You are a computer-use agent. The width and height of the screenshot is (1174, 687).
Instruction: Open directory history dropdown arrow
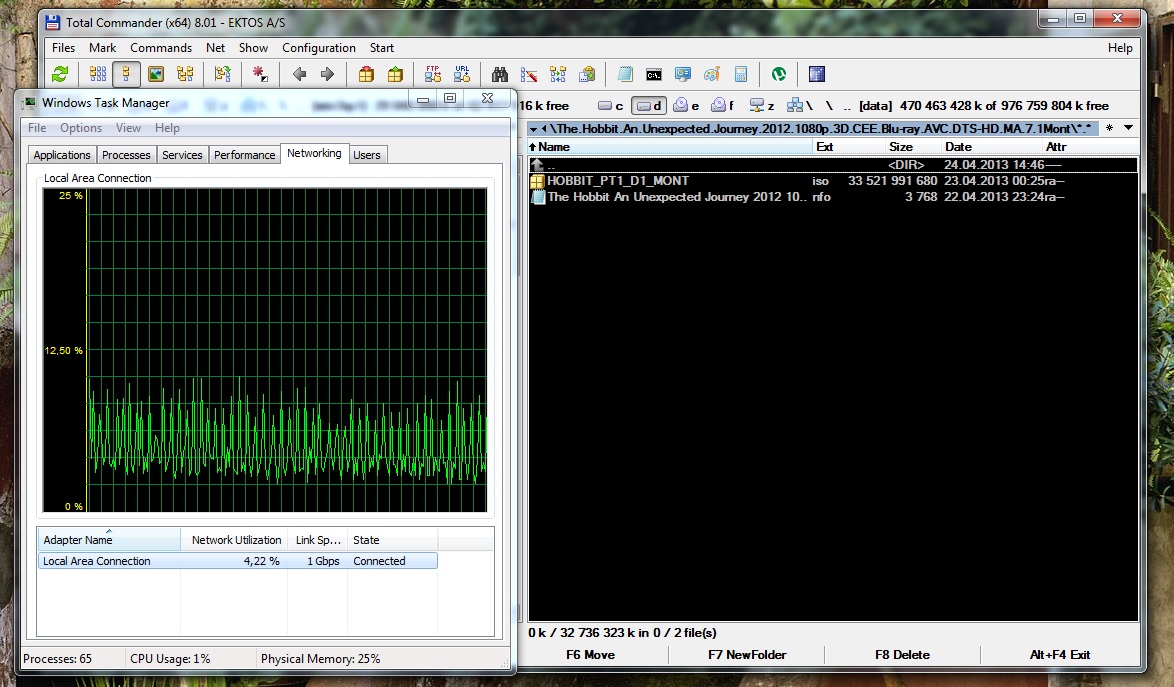pyautogui.click(x=1128, y=128)
